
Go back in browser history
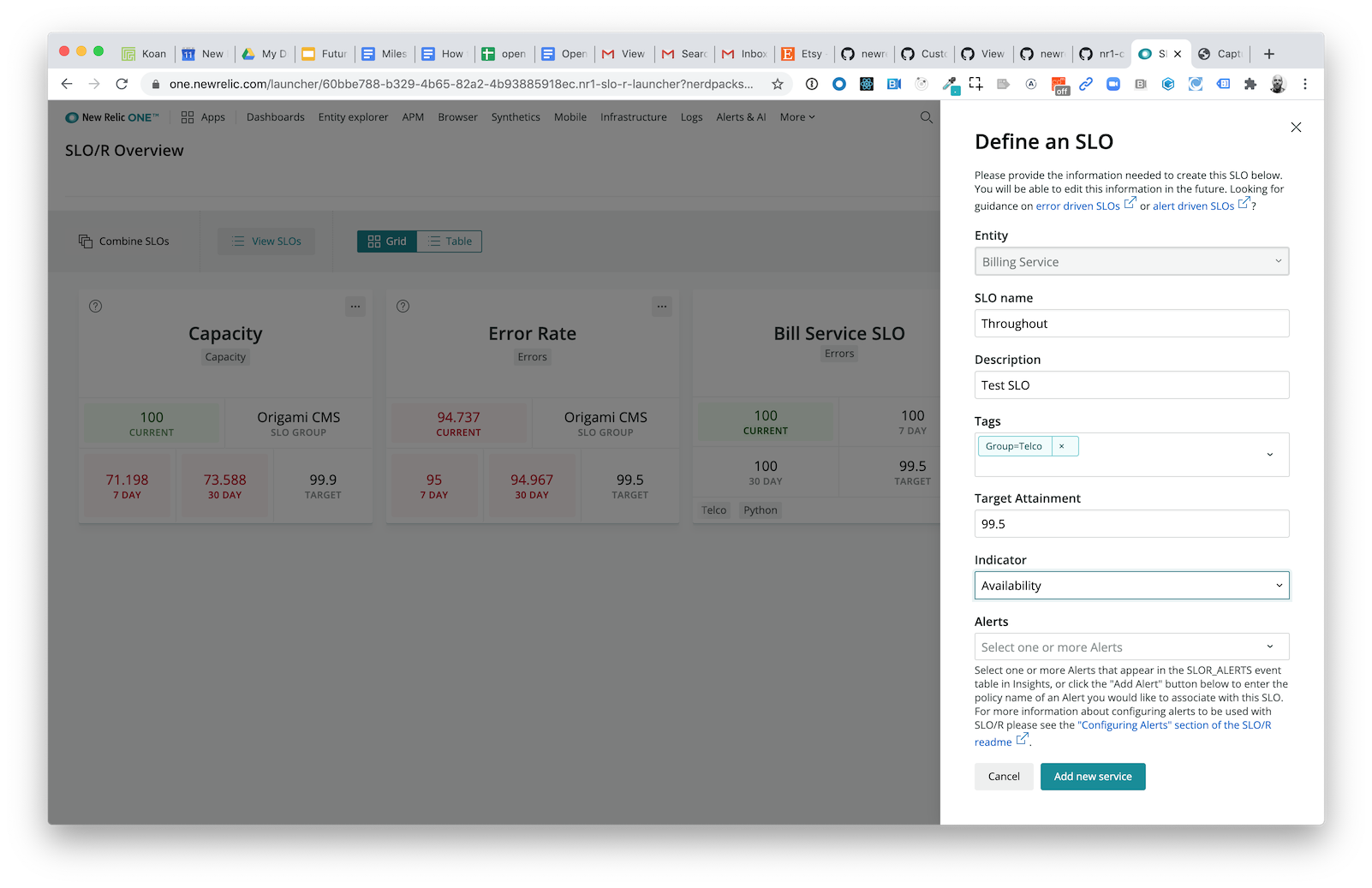[x=67, y=84]
